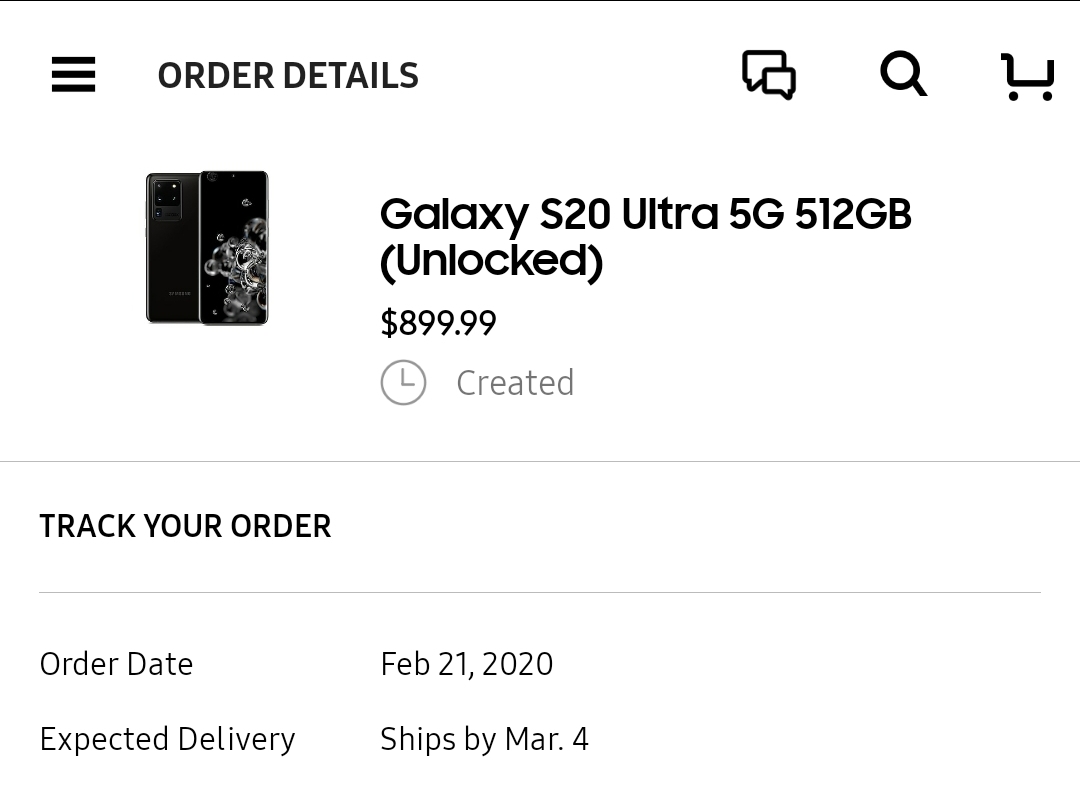Open the chat support icon
1080x787 pixels.
click(769, 74)
